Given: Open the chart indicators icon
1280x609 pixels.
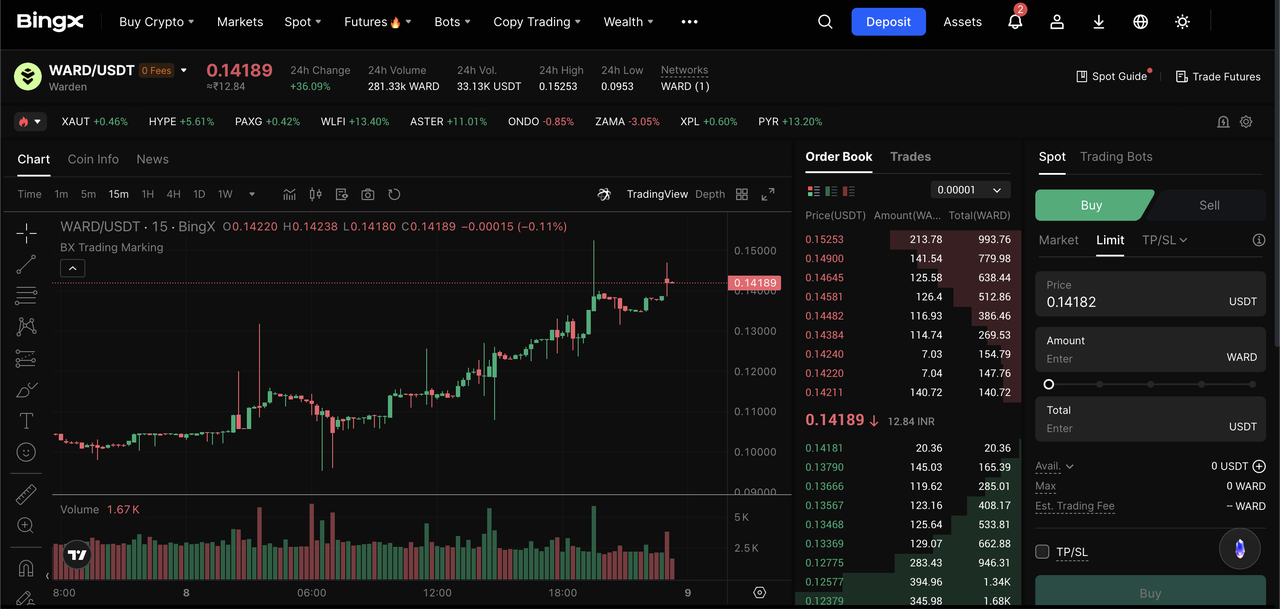Looking at the screenshot, I should [x=289, y=194].
